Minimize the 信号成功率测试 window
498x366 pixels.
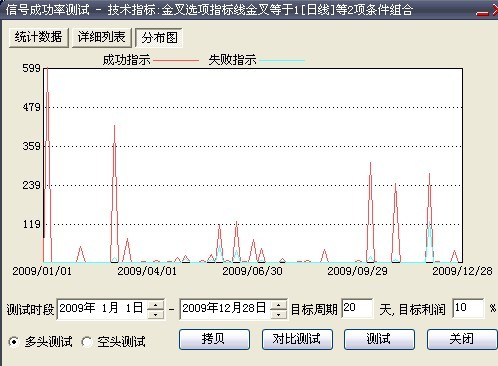coord(482,12)
